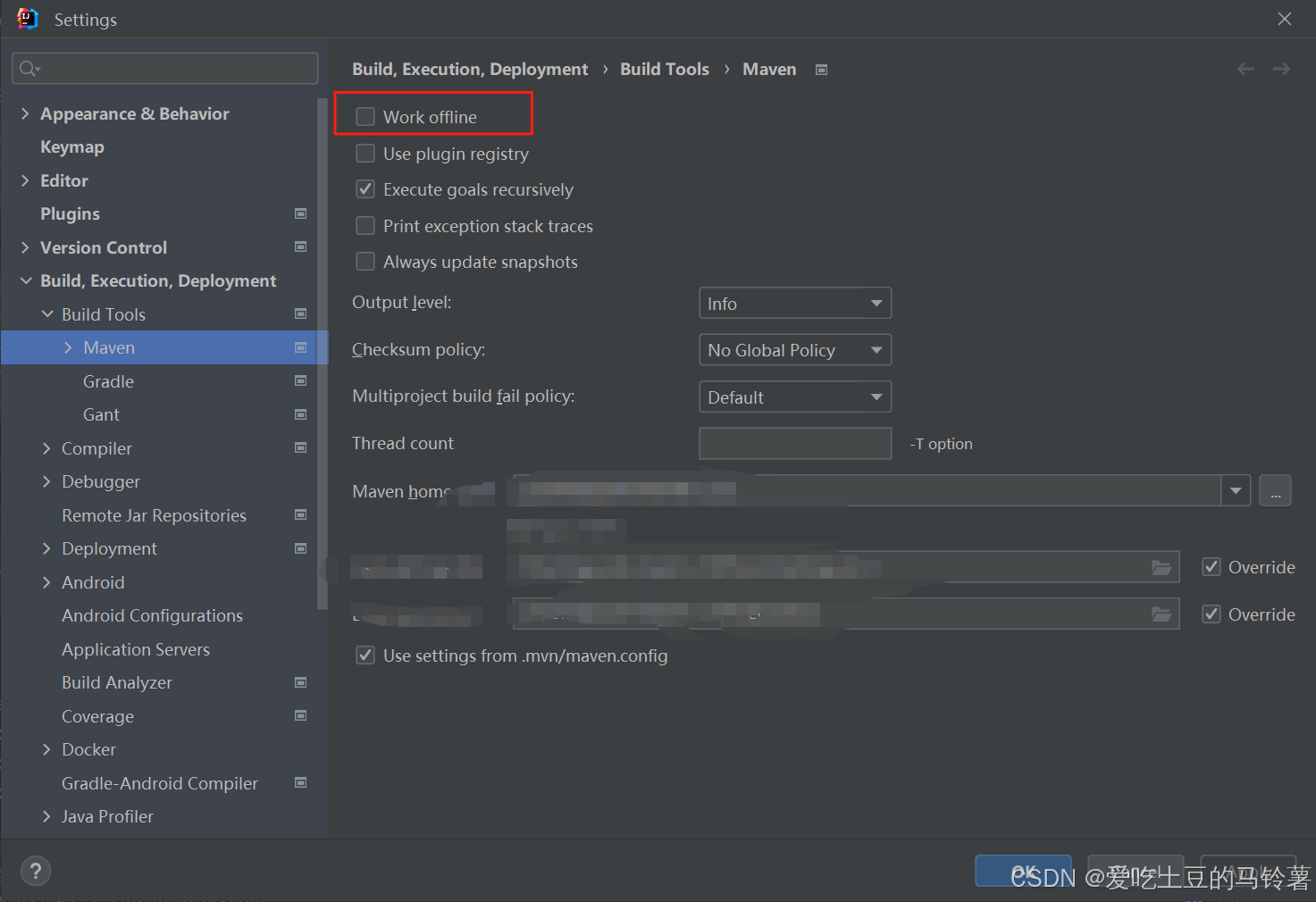Click the project-level icon on Maven tree row
This screenshot has height=902, width=1316.
click(x=301, y=347)
